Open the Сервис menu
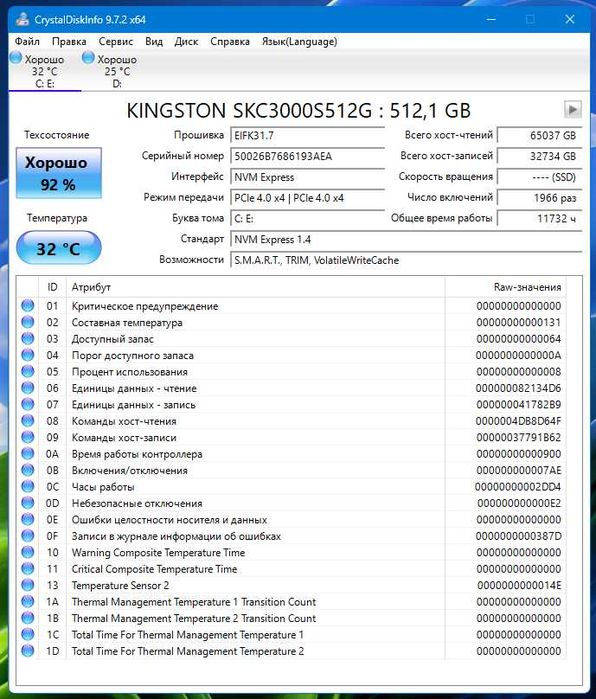This screenshot has width=596, height=699. 116,41
